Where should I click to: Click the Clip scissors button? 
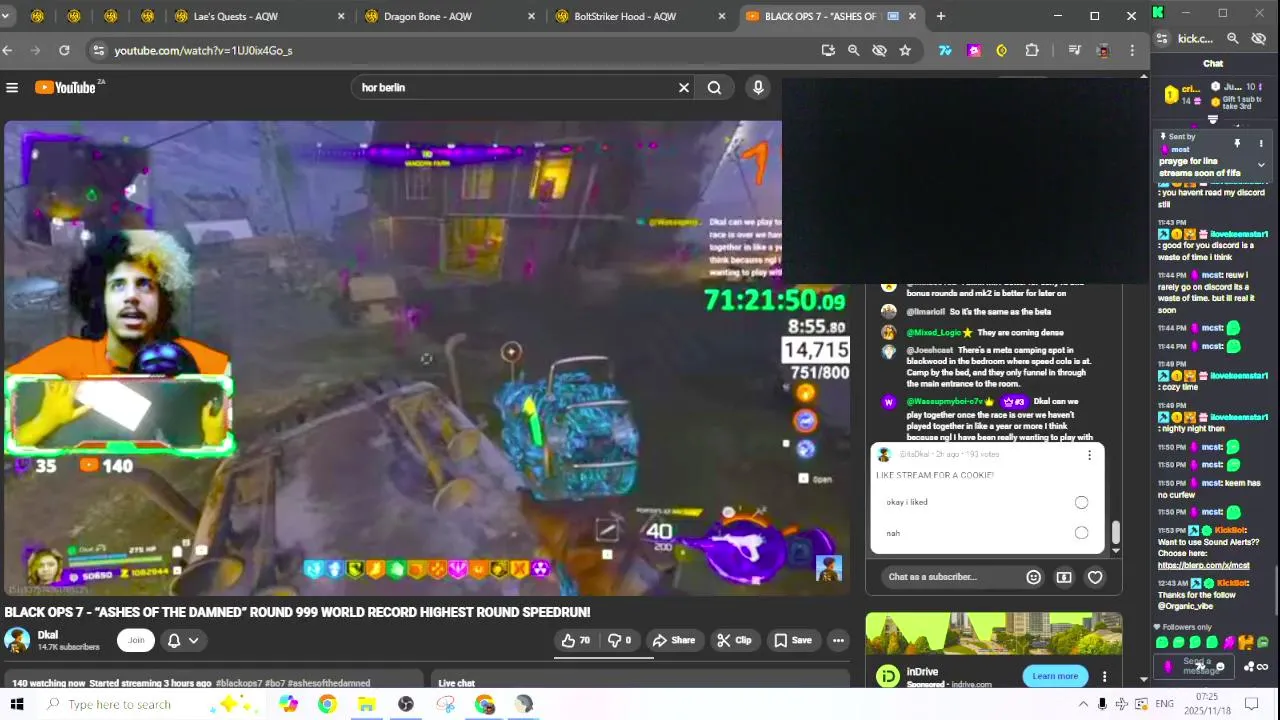pyautogui.click(x=734, y=640)
